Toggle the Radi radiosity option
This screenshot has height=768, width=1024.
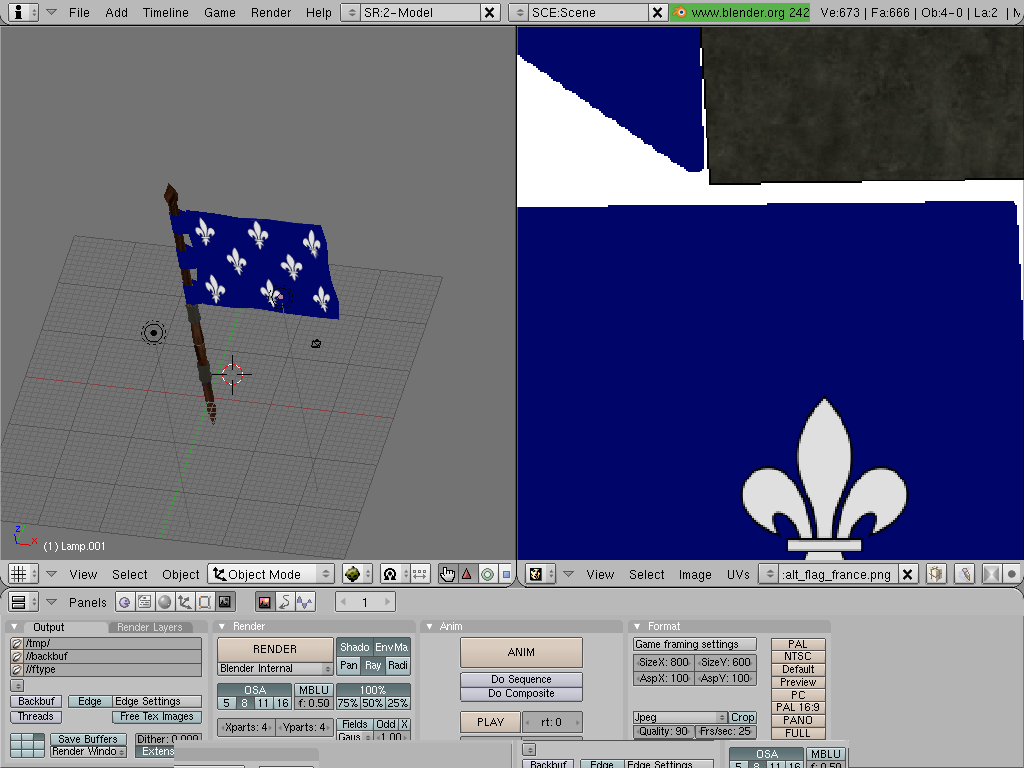[398, 665]
